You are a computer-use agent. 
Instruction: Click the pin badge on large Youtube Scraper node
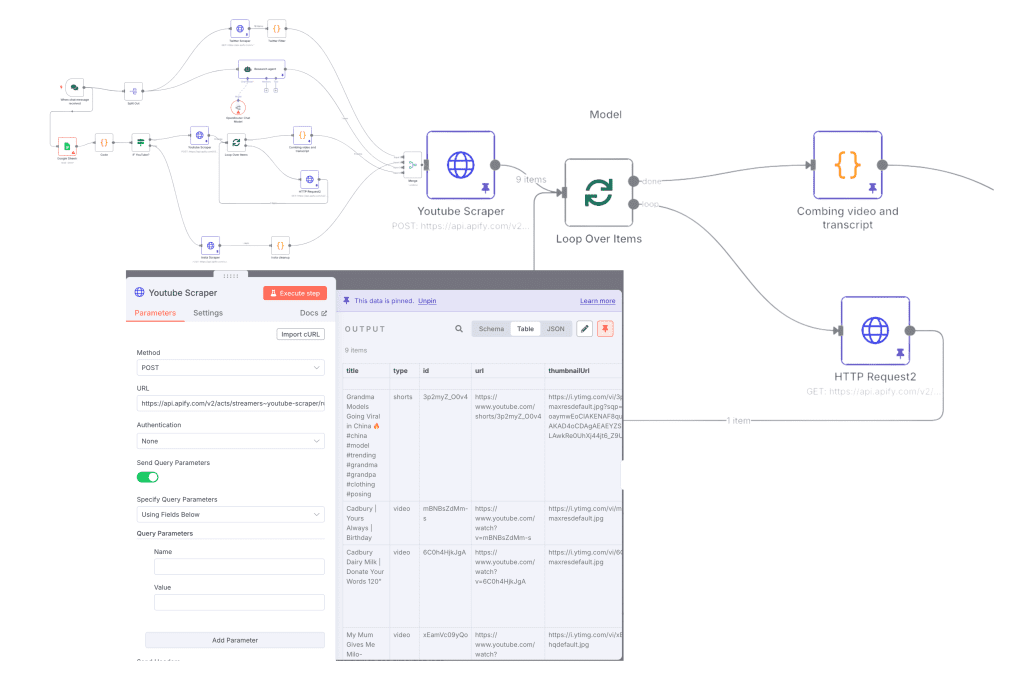click(x=485, y=188)
